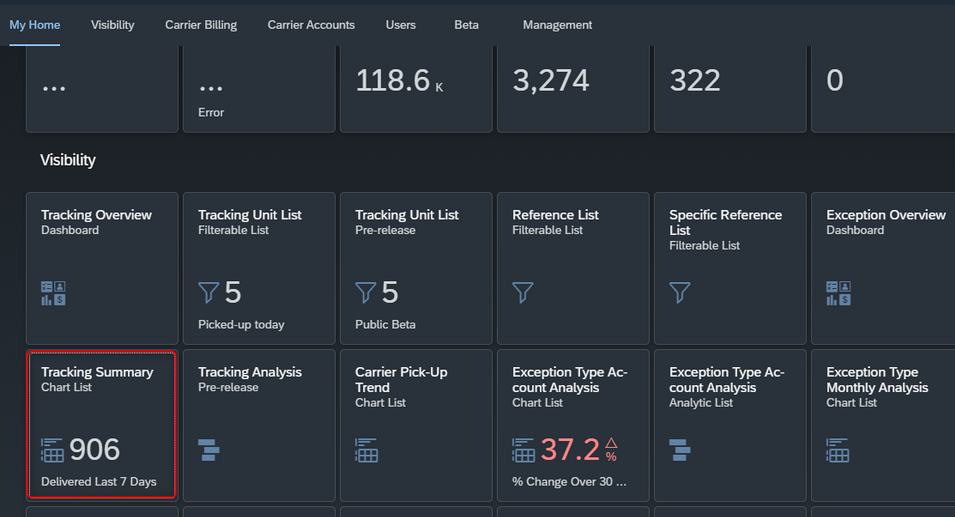Click filter icon on Specific Reference List tile

point(680,292)
